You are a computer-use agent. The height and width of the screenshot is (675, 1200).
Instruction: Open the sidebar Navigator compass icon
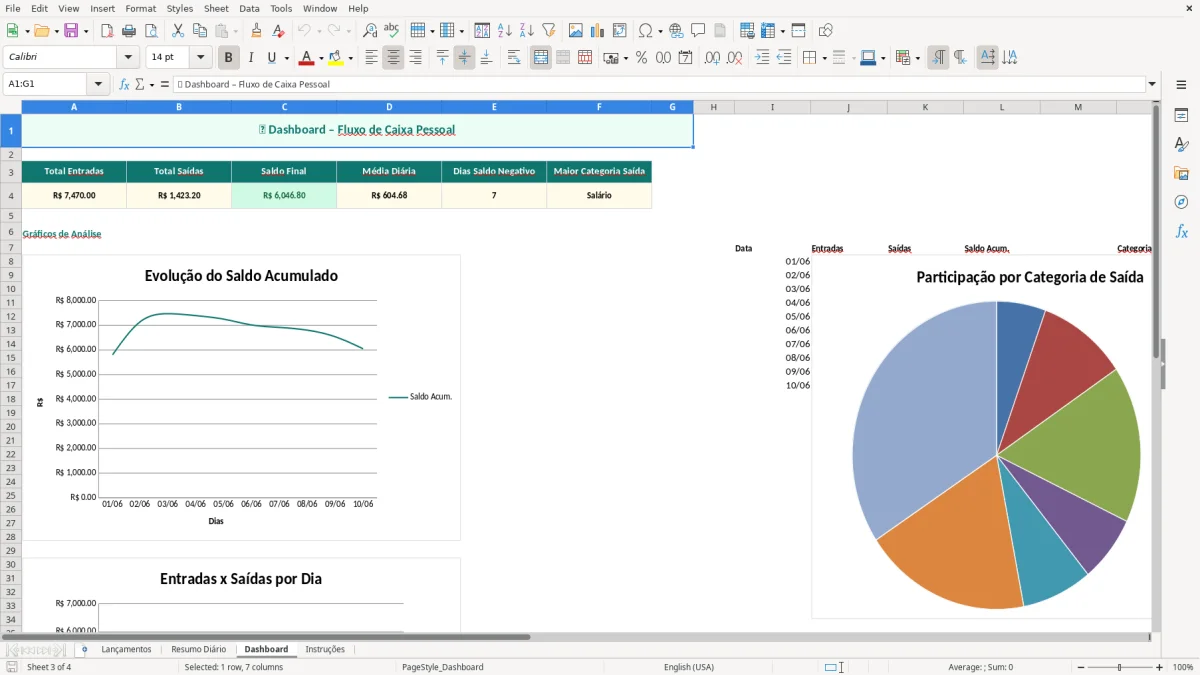click(x=1181, y=202)
